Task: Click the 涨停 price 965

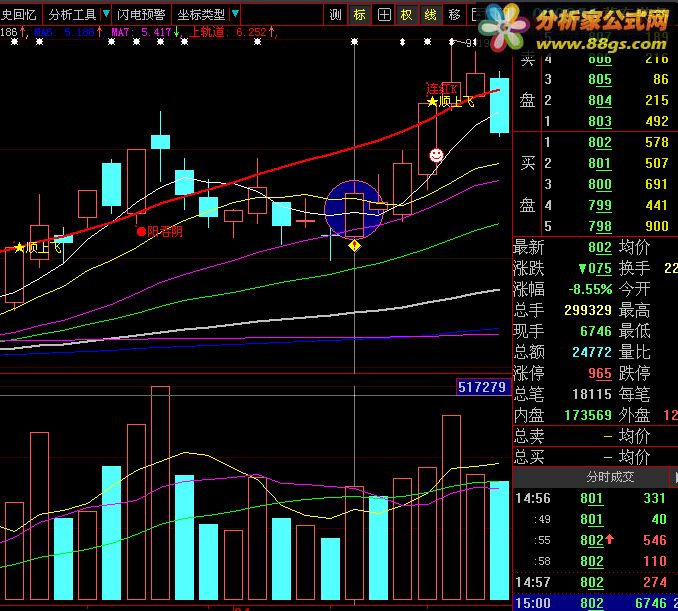Action: [600, 374]
